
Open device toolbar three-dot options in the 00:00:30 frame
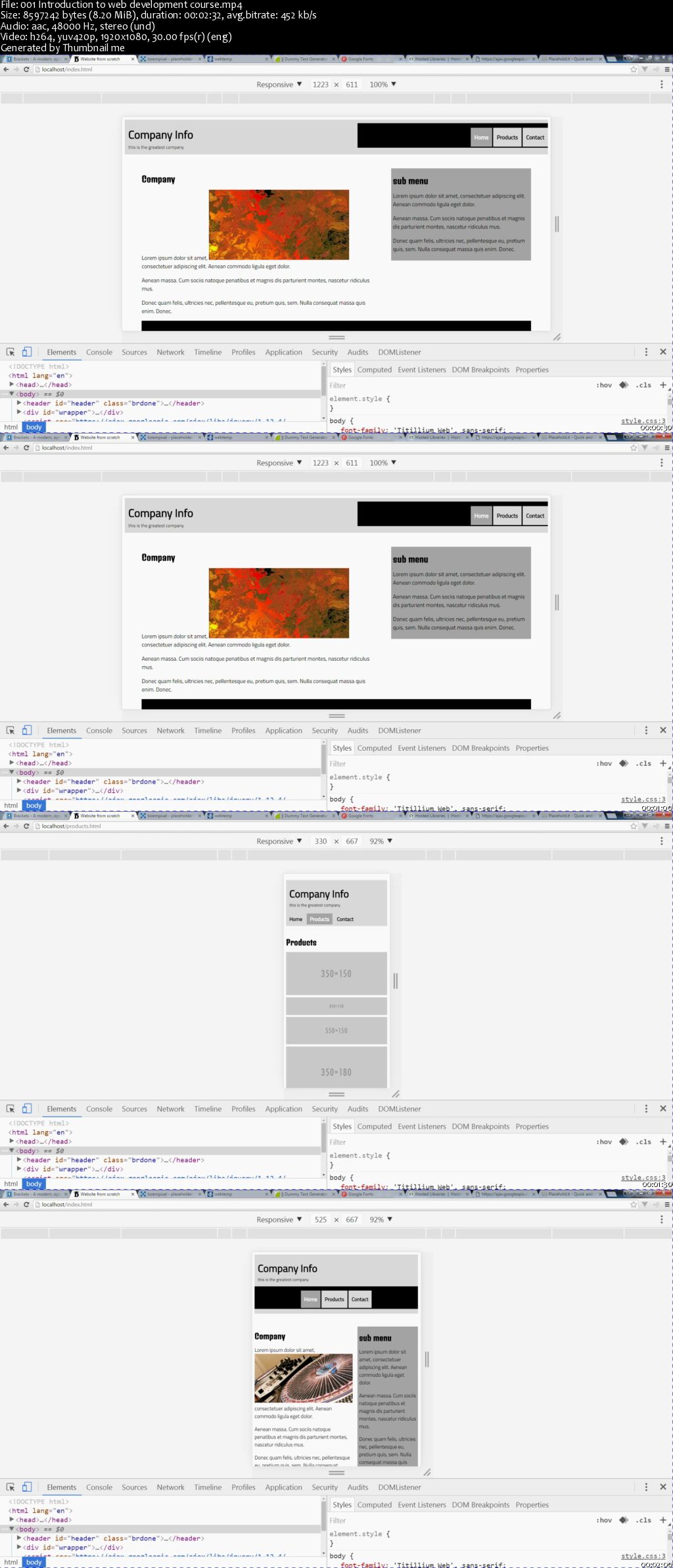661,85
